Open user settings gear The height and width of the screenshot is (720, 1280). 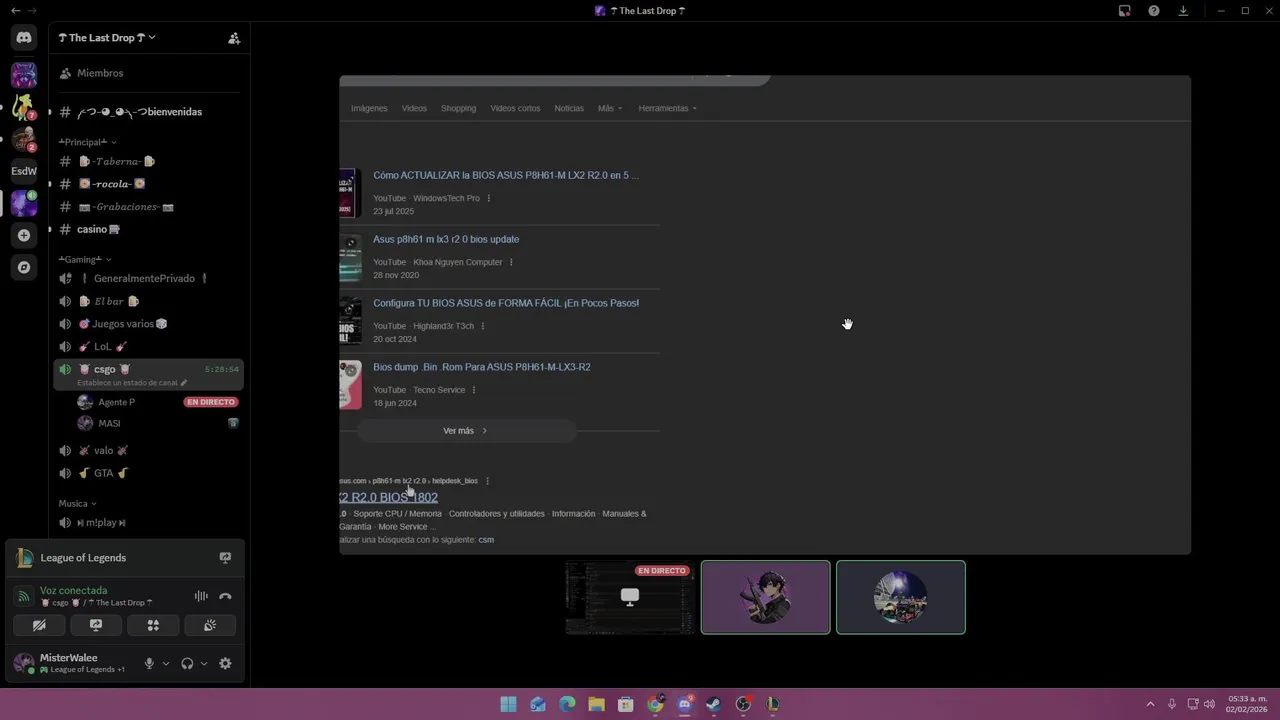(225, 663)
